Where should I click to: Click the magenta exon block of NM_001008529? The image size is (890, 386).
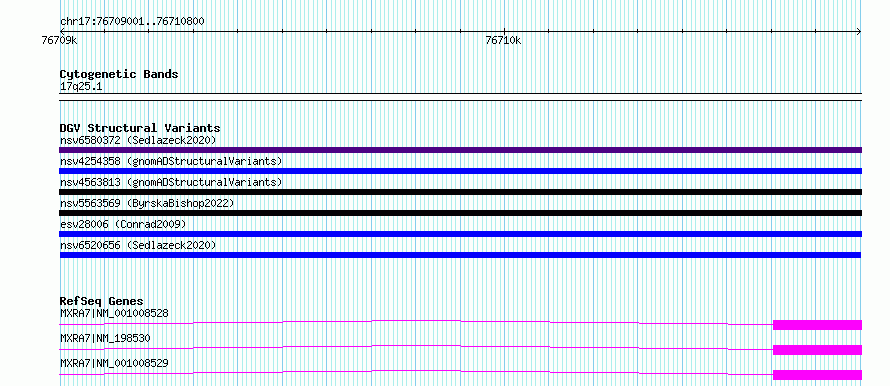point(817,375)
